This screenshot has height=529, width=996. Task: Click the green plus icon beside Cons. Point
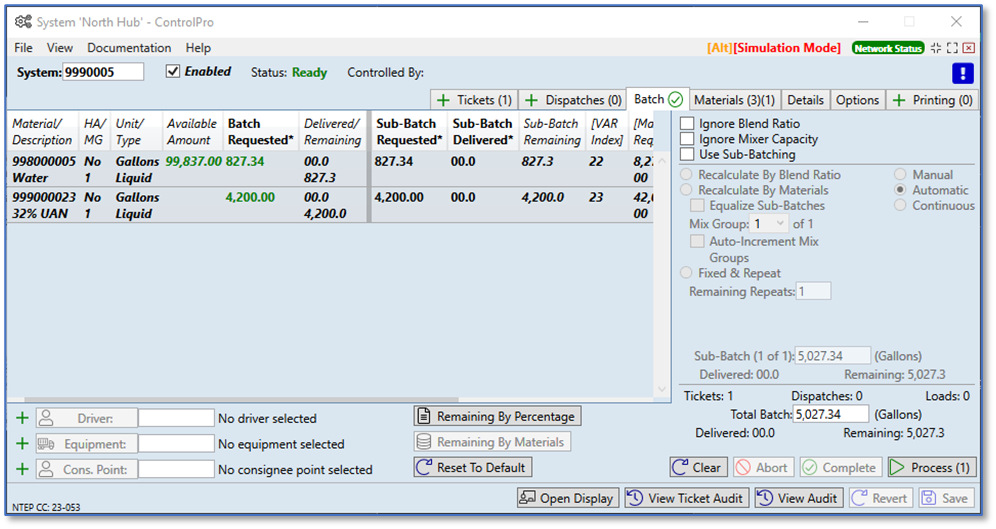tap(22, 469)
